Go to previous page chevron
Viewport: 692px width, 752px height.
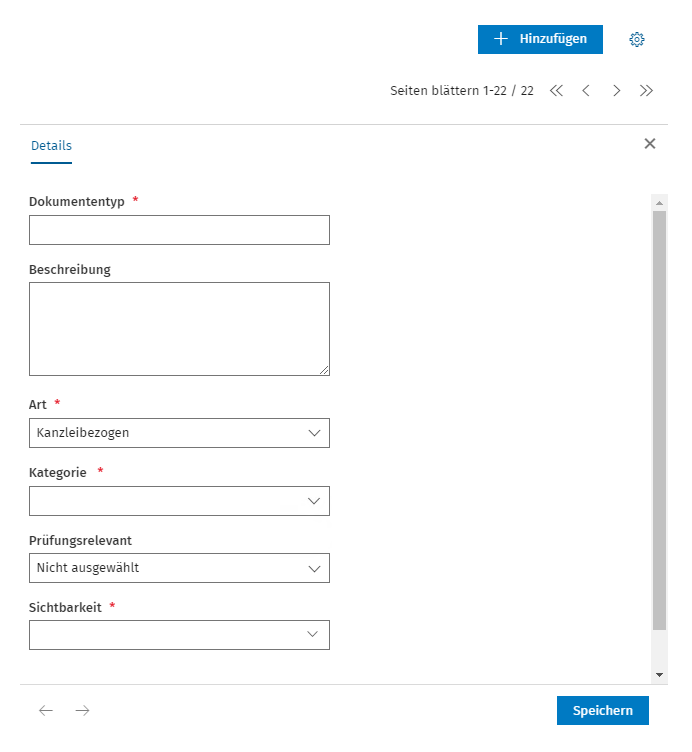point(586,91)
